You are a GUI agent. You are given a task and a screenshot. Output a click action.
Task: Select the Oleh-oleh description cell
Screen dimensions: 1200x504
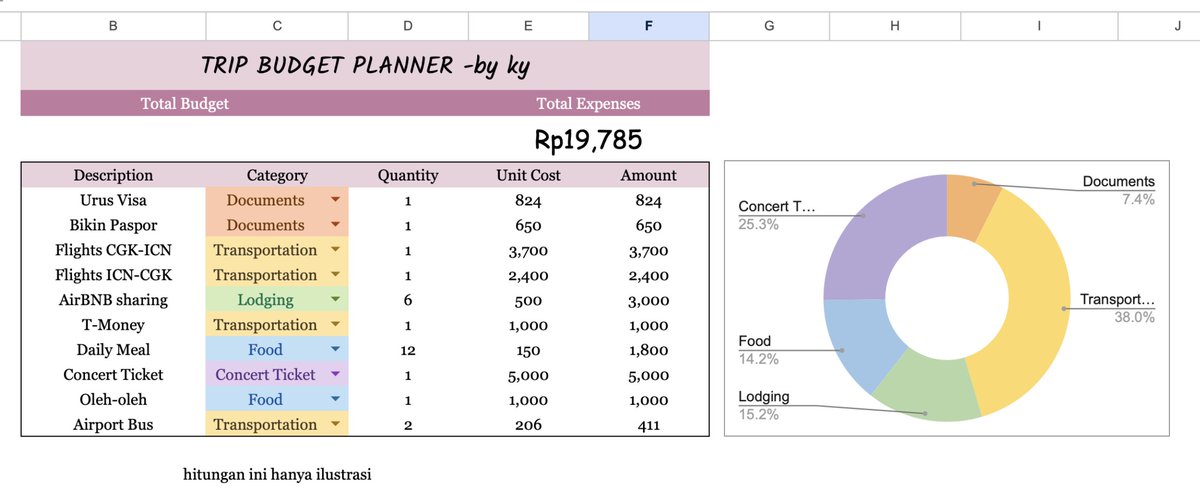113,400
